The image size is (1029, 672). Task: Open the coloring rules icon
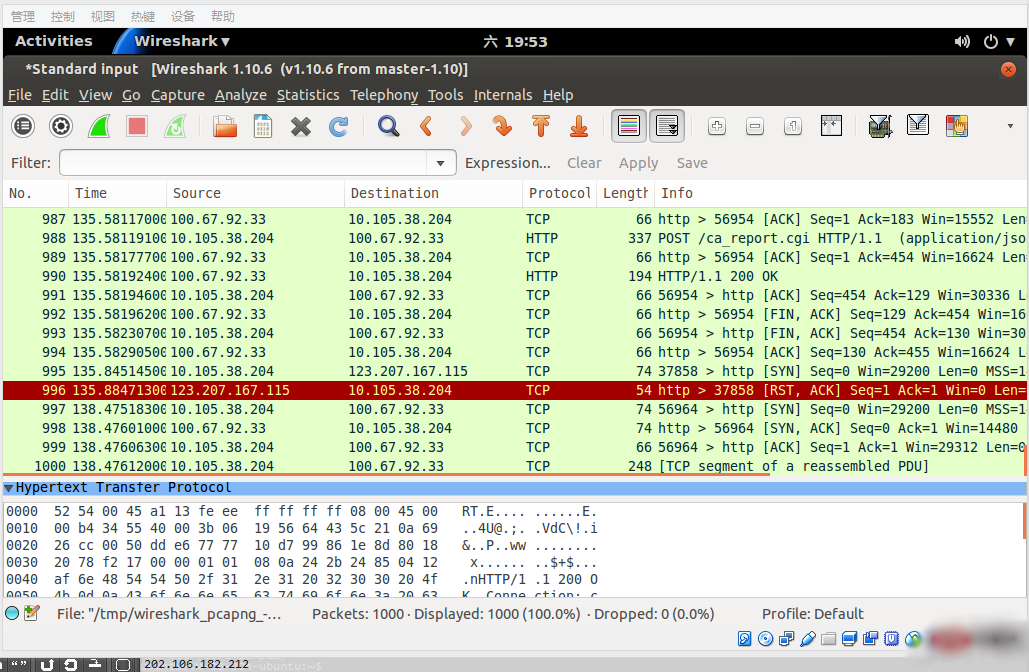[957, 126]
